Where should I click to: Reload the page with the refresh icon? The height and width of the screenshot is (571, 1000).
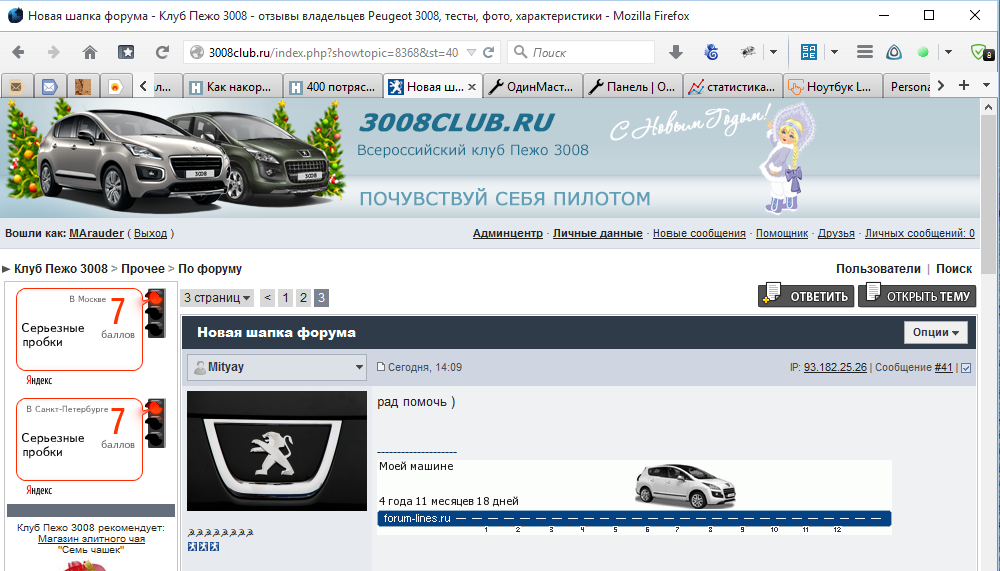(162, 52)
